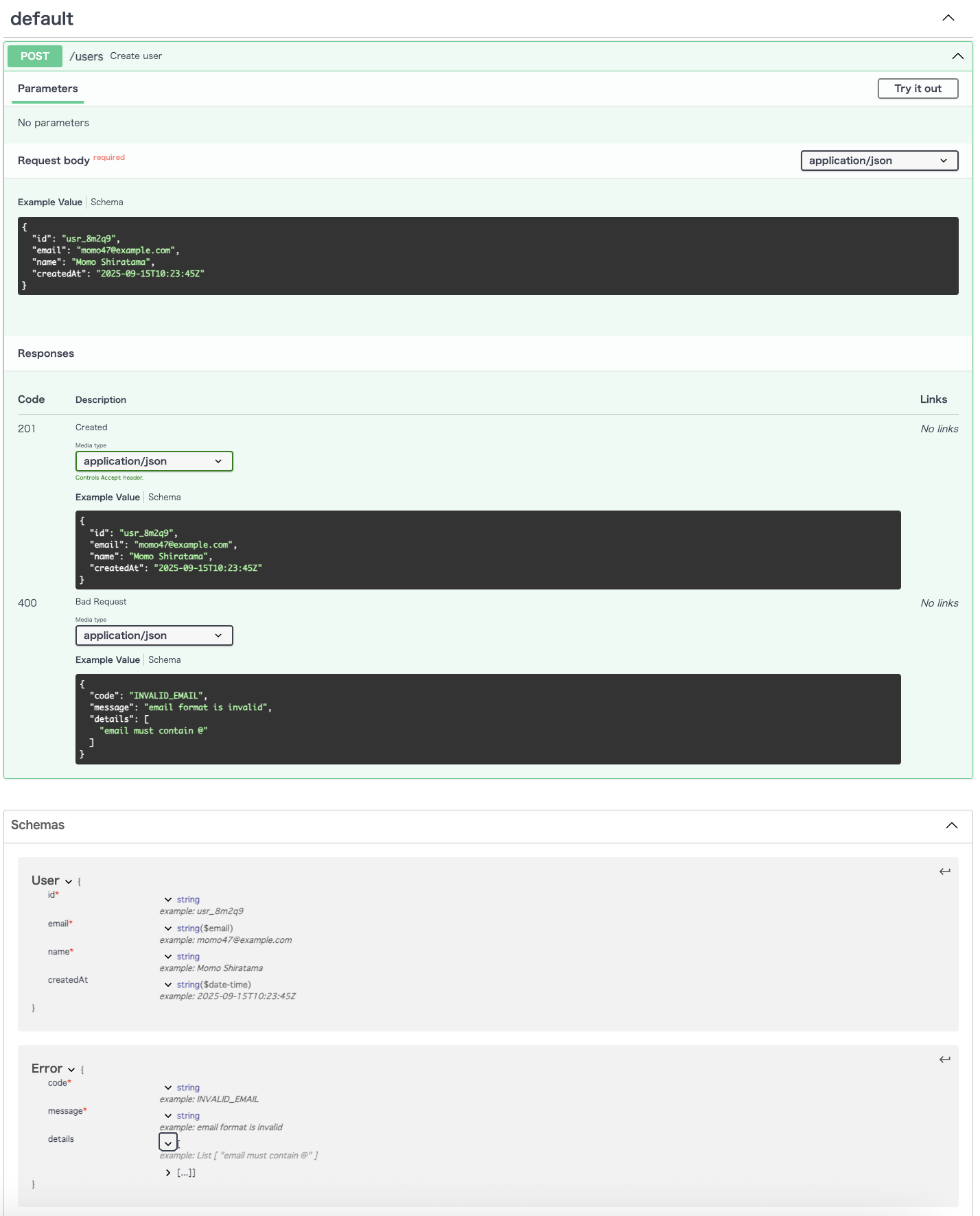Collapse the POST /users operation chevron
Viewport: 980px width, 1216px height.
pyautogui.click(x=957, y=56)
